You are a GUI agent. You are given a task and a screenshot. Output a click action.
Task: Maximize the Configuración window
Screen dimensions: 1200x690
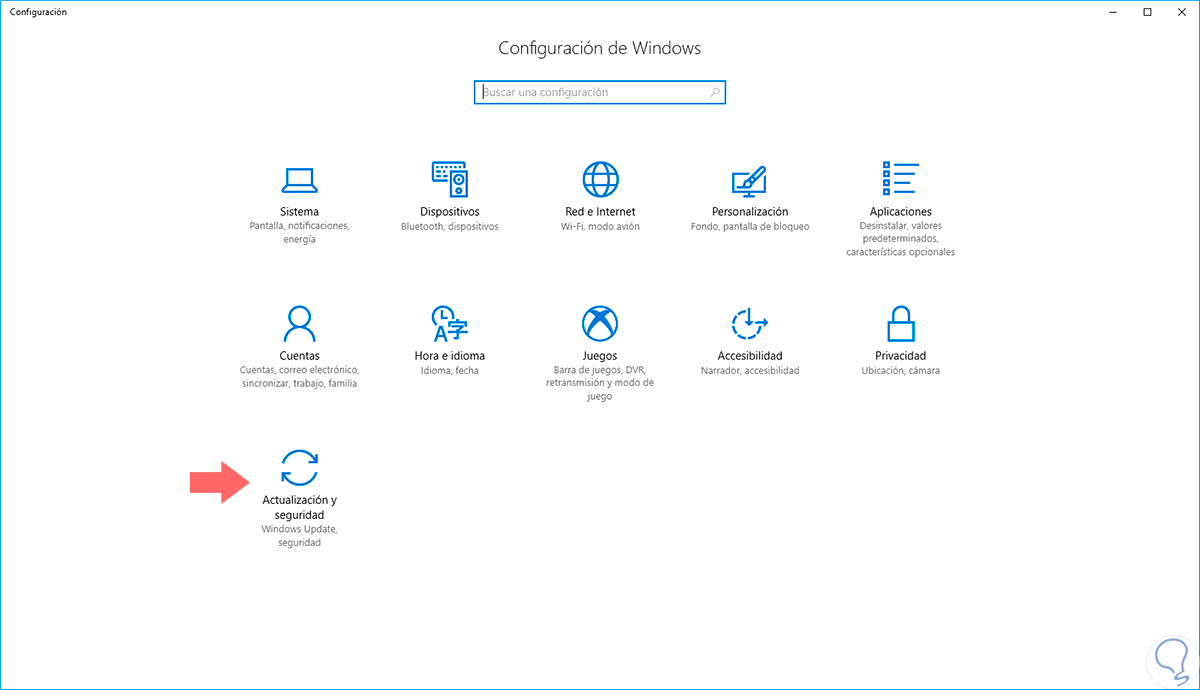click(x=1147, y=11)
